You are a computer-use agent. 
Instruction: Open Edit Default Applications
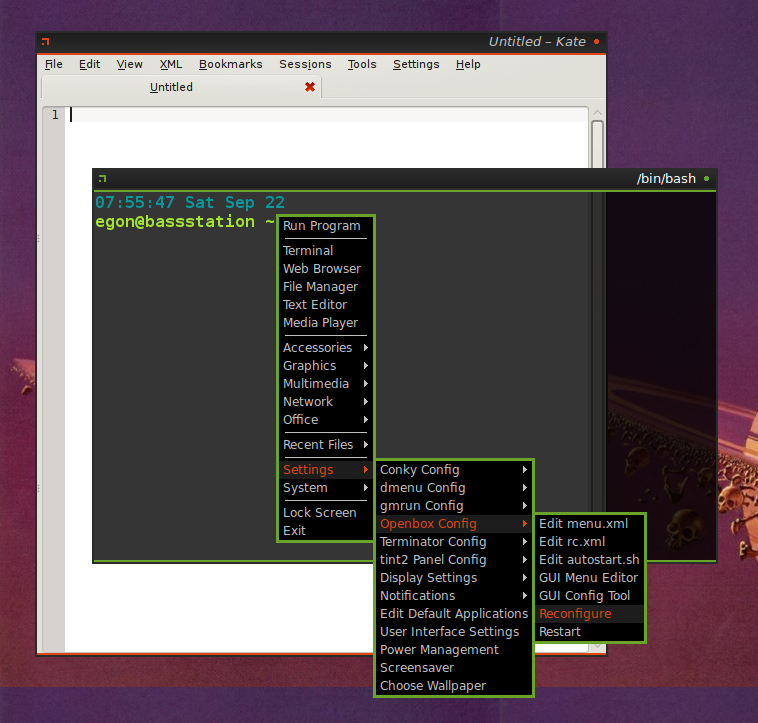[x=454, y=613]
